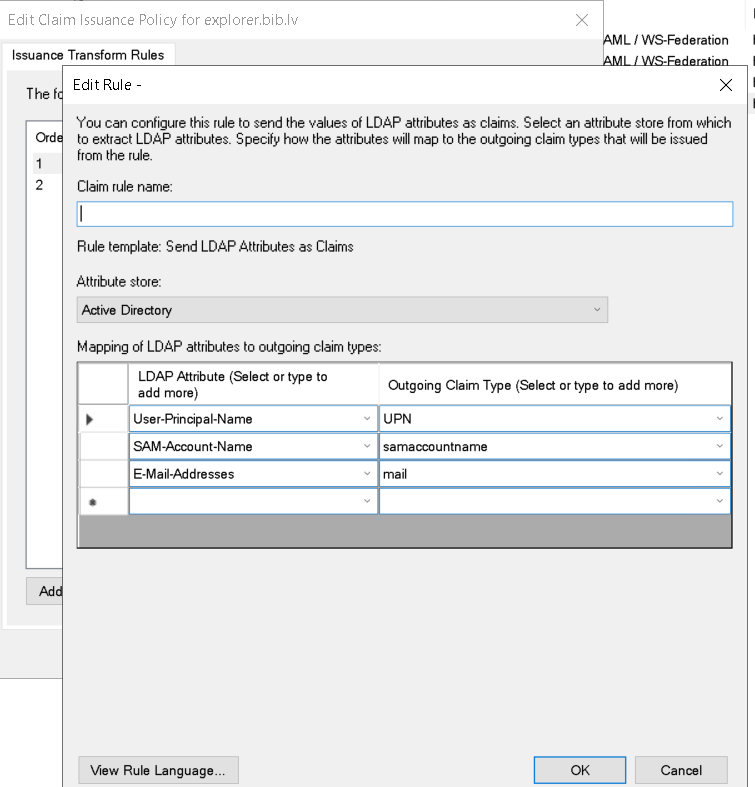755x787 pixels.
Task: Select the SAM-Account-Name row header cell
Action: pyautogui.click(x=102, y=446)
